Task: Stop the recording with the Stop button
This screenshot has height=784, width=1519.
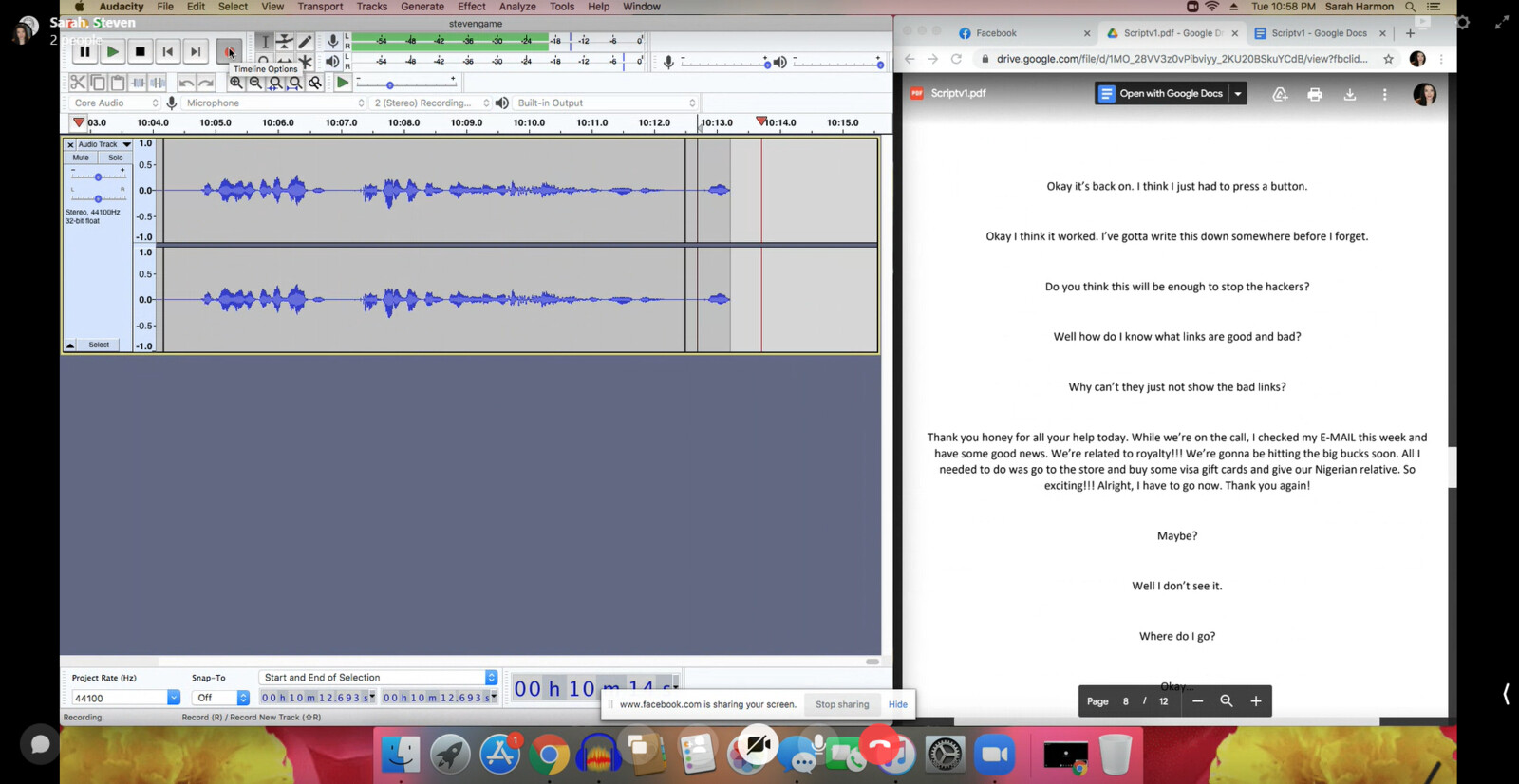Action: click(x=140, y=51)
